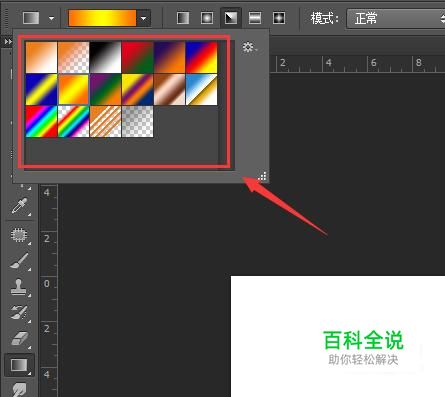Pick Transparent Stripes gradient swatch

coord(105,121)
